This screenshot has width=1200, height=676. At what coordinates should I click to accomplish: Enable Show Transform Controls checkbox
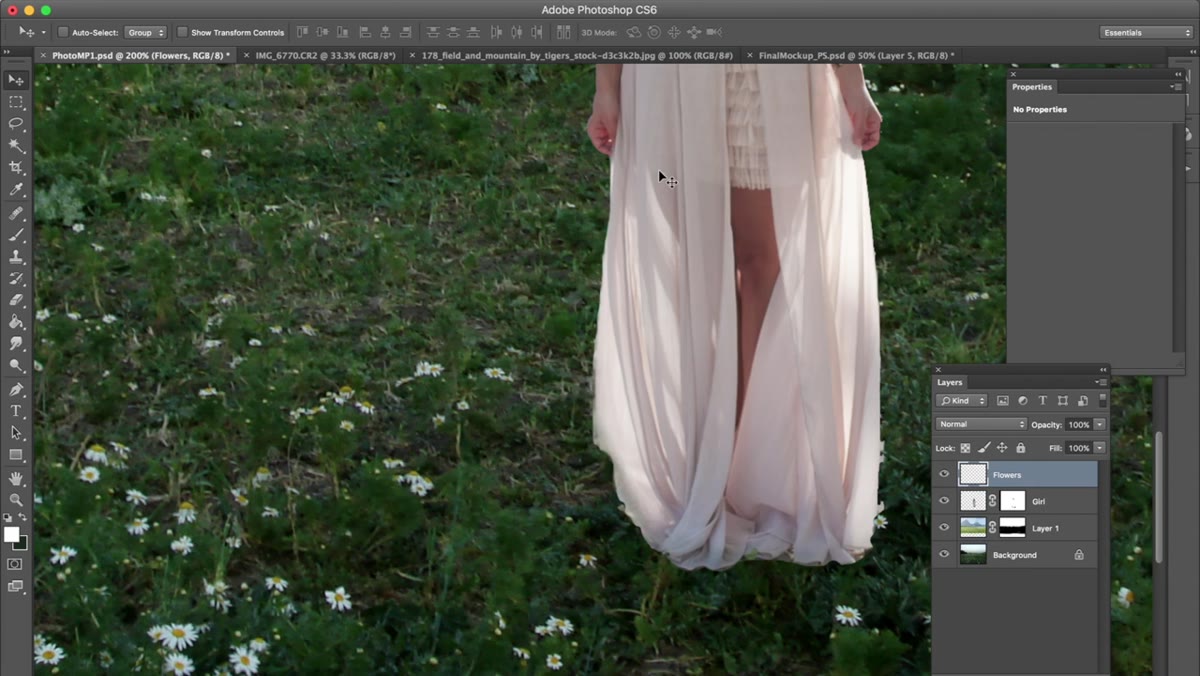click(182, 32)
